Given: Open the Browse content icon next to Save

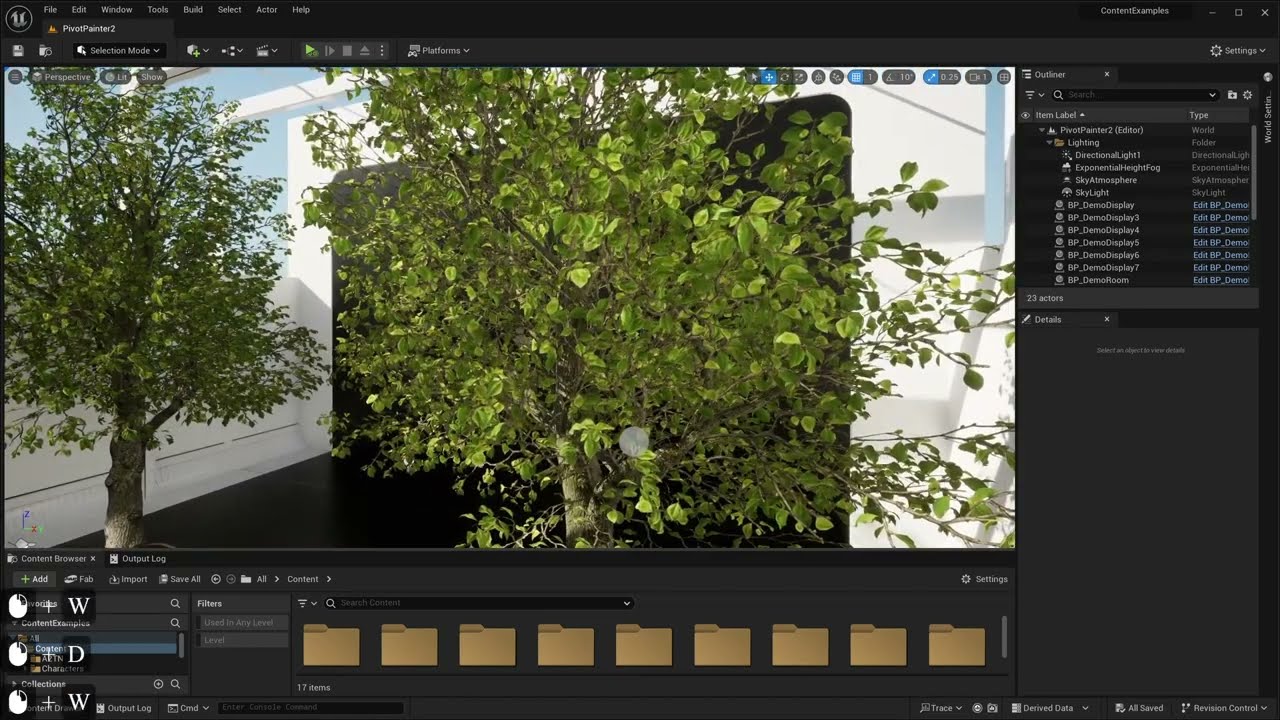Looking at the screenshot, I should coord(45,50).
